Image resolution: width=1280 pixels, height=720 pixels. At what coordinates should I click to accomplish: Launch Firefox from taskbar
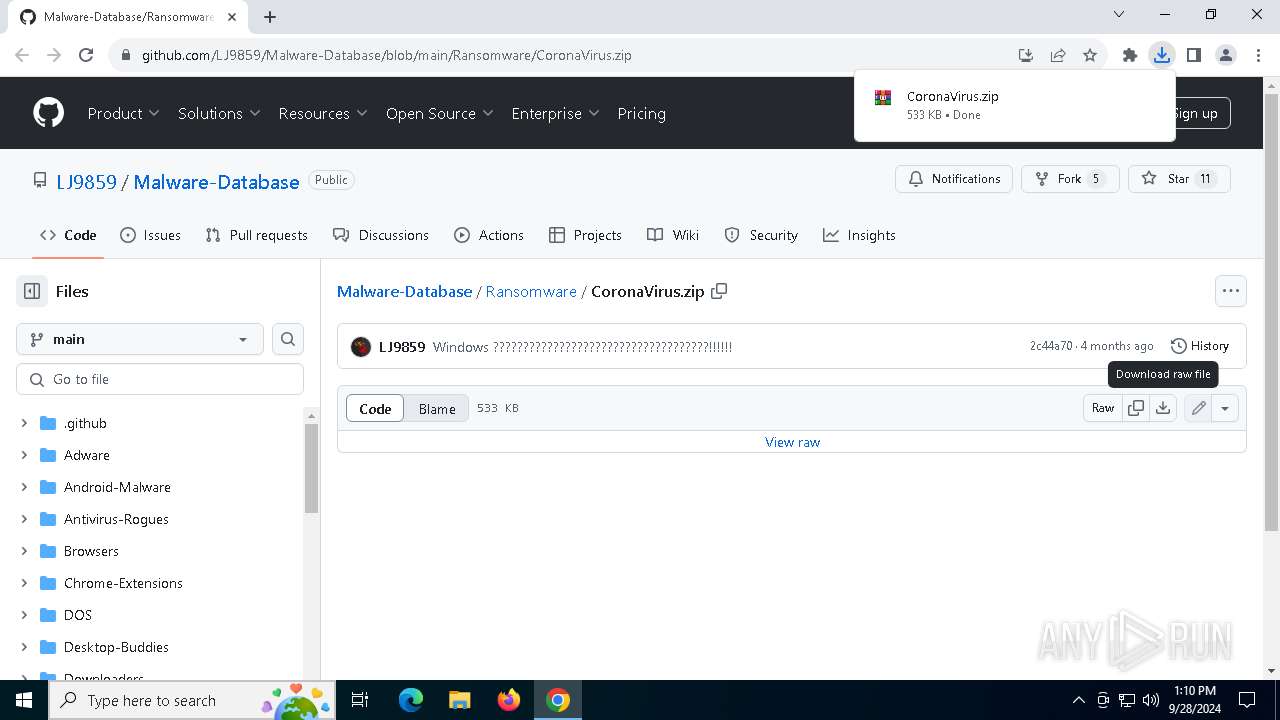coord(509,700)
